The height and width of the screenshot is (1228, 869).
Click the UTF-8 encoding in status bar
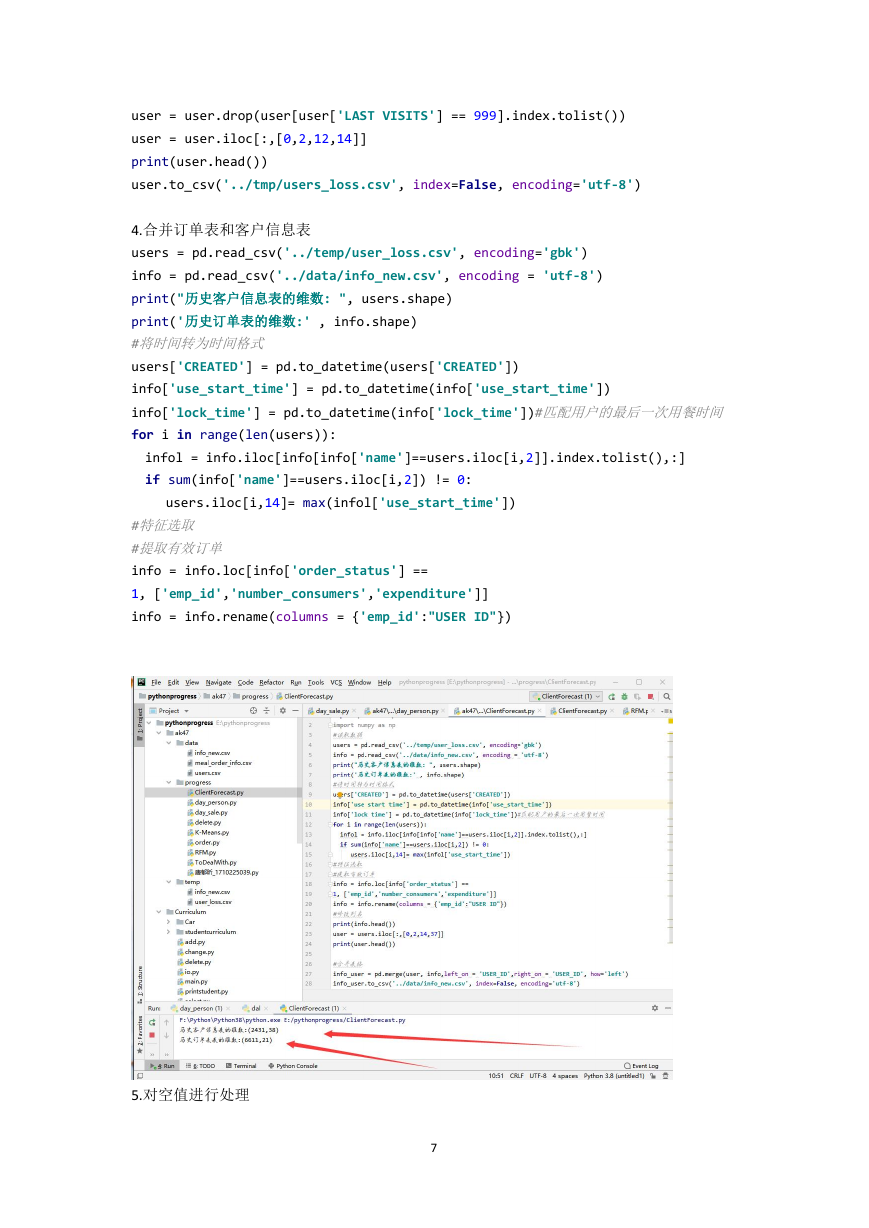[538, 1075]
